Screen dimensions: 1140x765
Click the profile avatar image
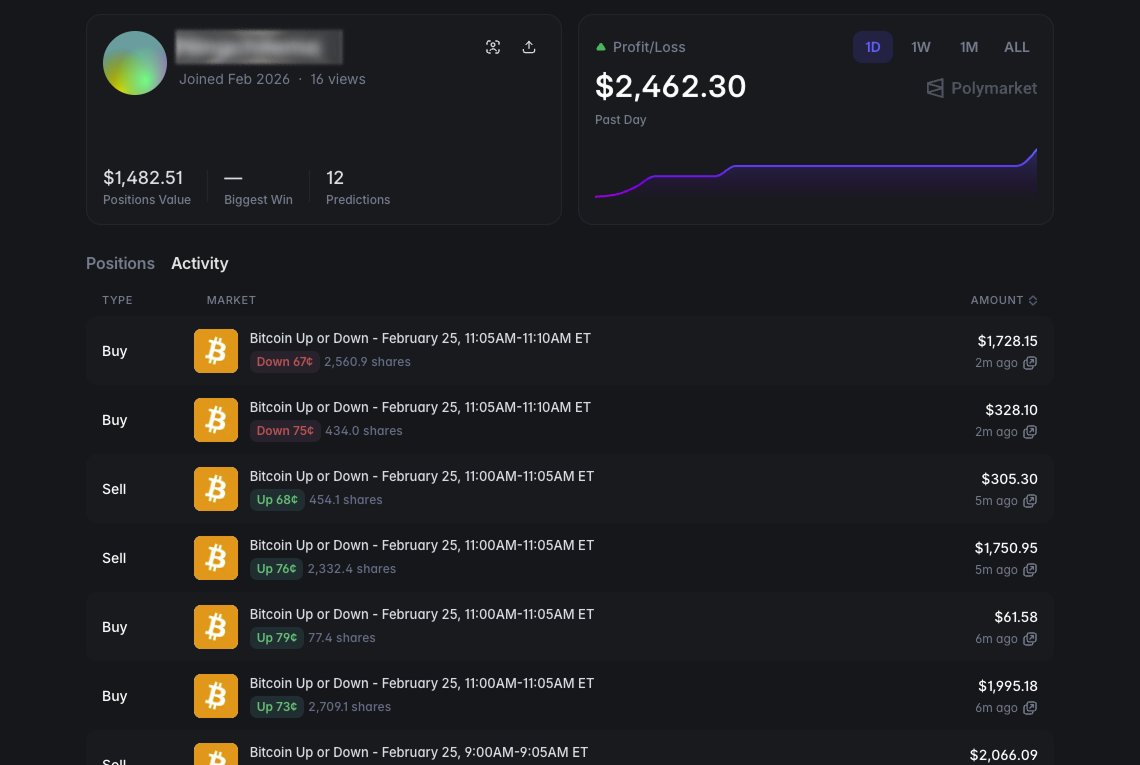pos(135,63)
